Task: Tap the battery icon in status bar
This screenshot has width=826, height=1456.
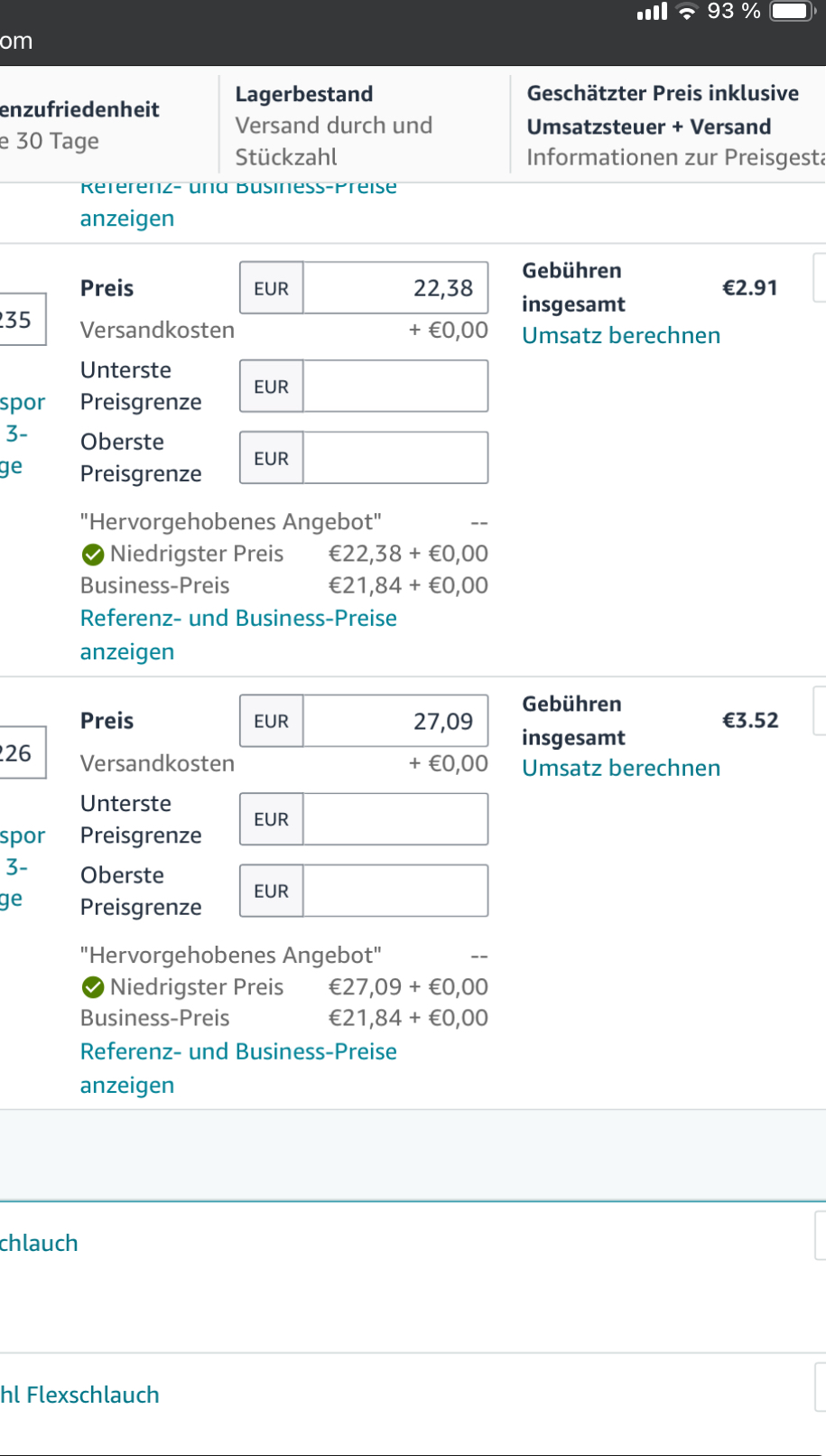Action: tap(793, 11)
